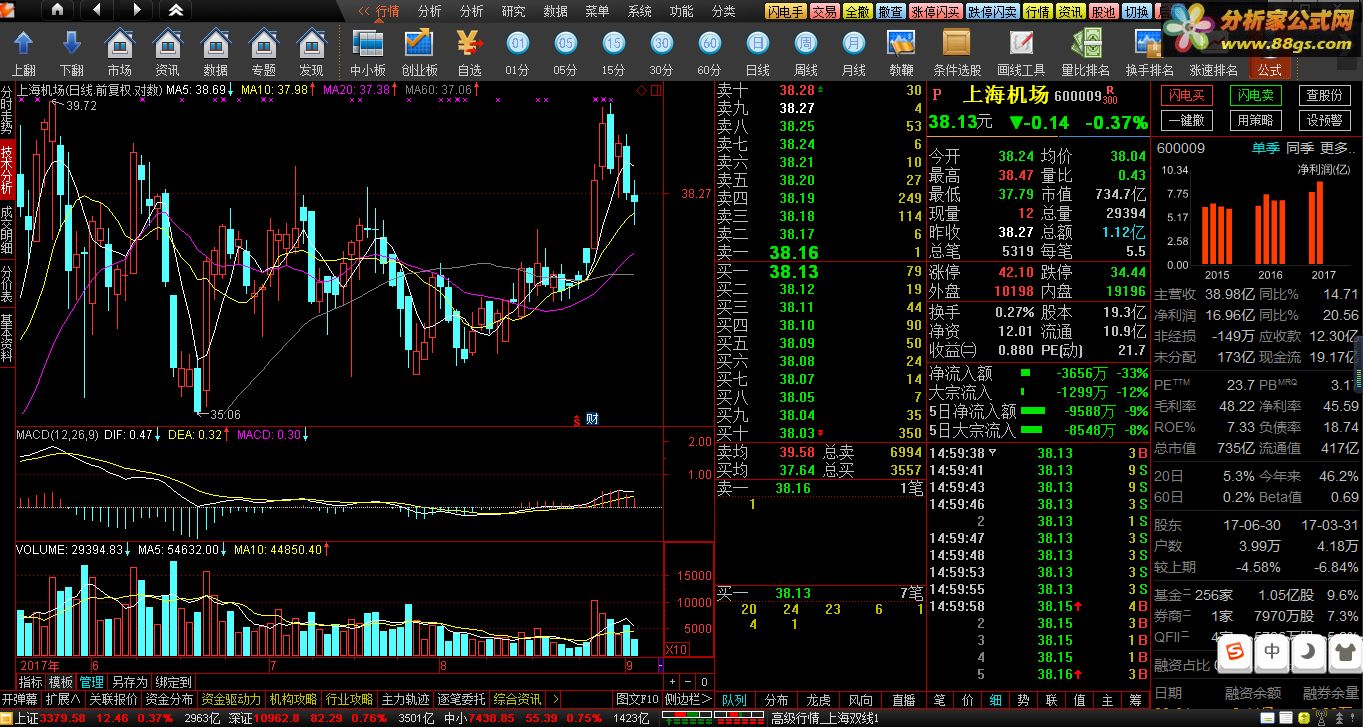Open the 自选 watchlist yen icon
The width and height of the screenshot is (1363, 727).
pyautogui.click(x=469, y=52)
